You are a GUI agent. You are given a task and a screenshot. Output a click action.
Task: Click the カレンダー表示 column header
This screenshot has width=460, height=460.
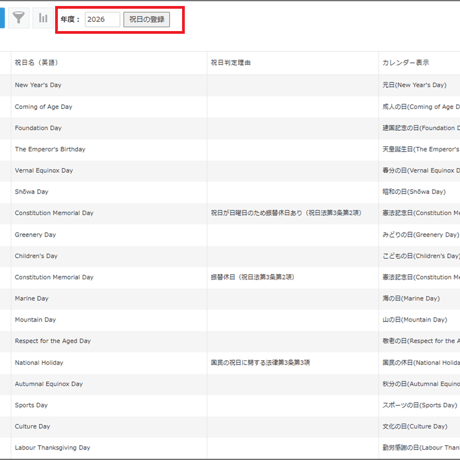(x=419, y=63)
